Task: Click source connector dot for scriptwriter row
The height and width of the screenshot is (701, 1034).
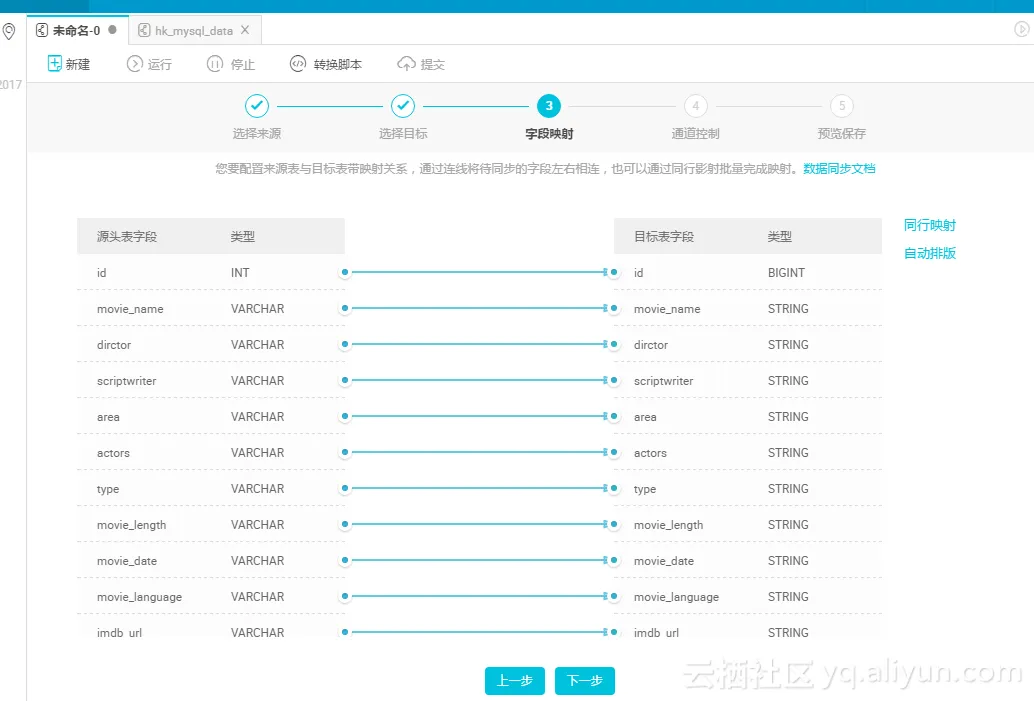Action: [x=345, y=380]
